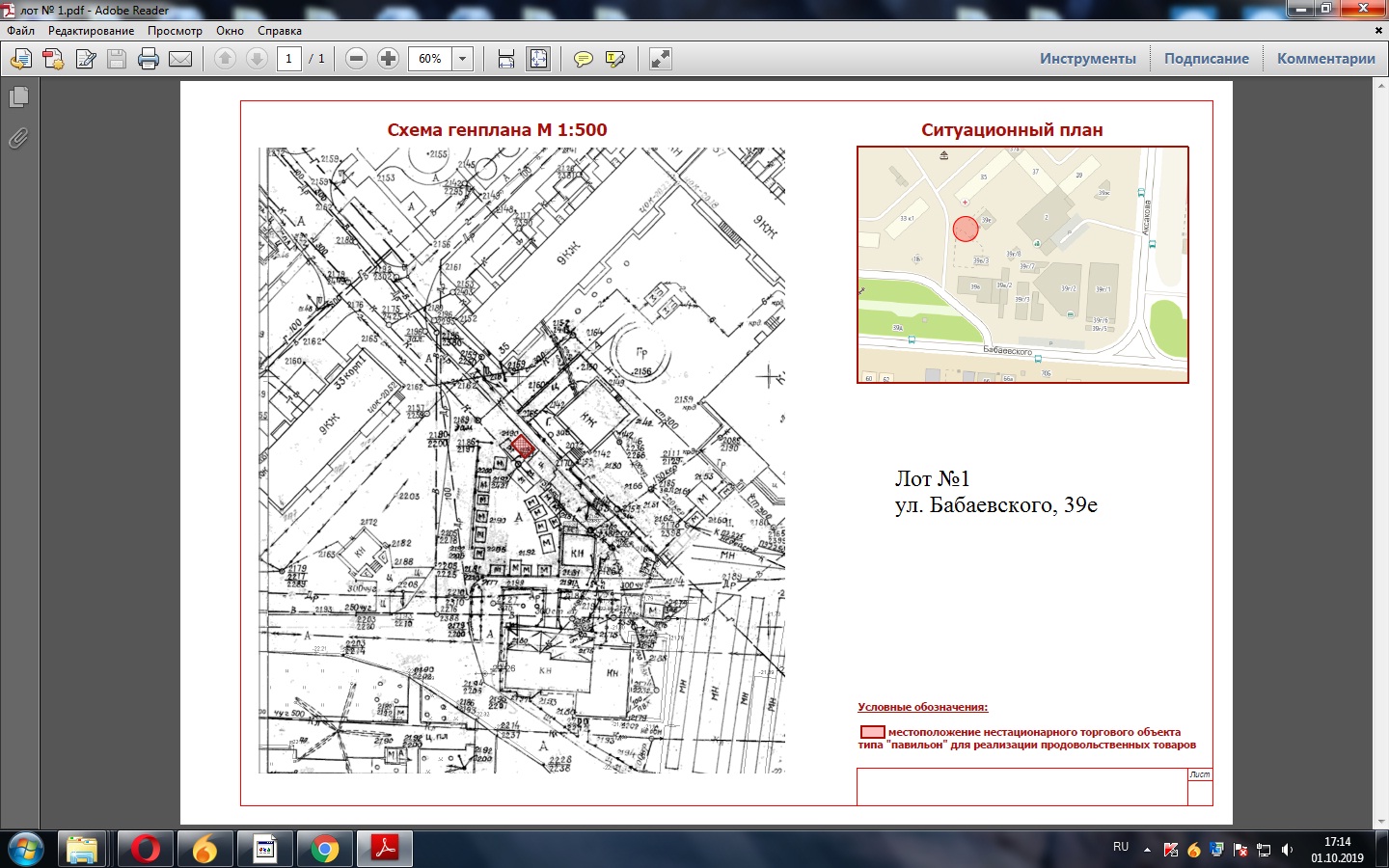
Task: Click the Create PDF online icon
Action: (x=53, y=59)
